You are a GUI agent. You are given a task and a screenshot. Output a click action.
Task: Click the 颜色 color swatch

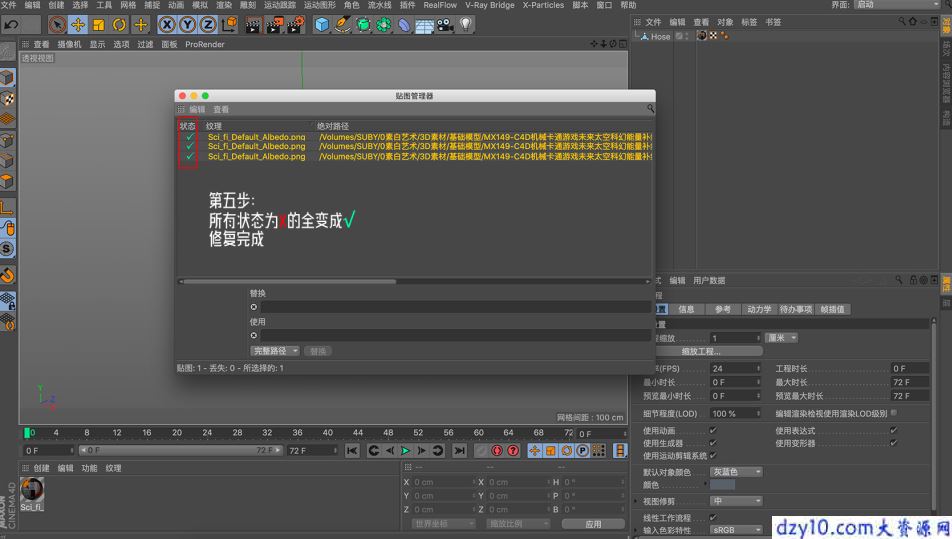coord(722,484)
